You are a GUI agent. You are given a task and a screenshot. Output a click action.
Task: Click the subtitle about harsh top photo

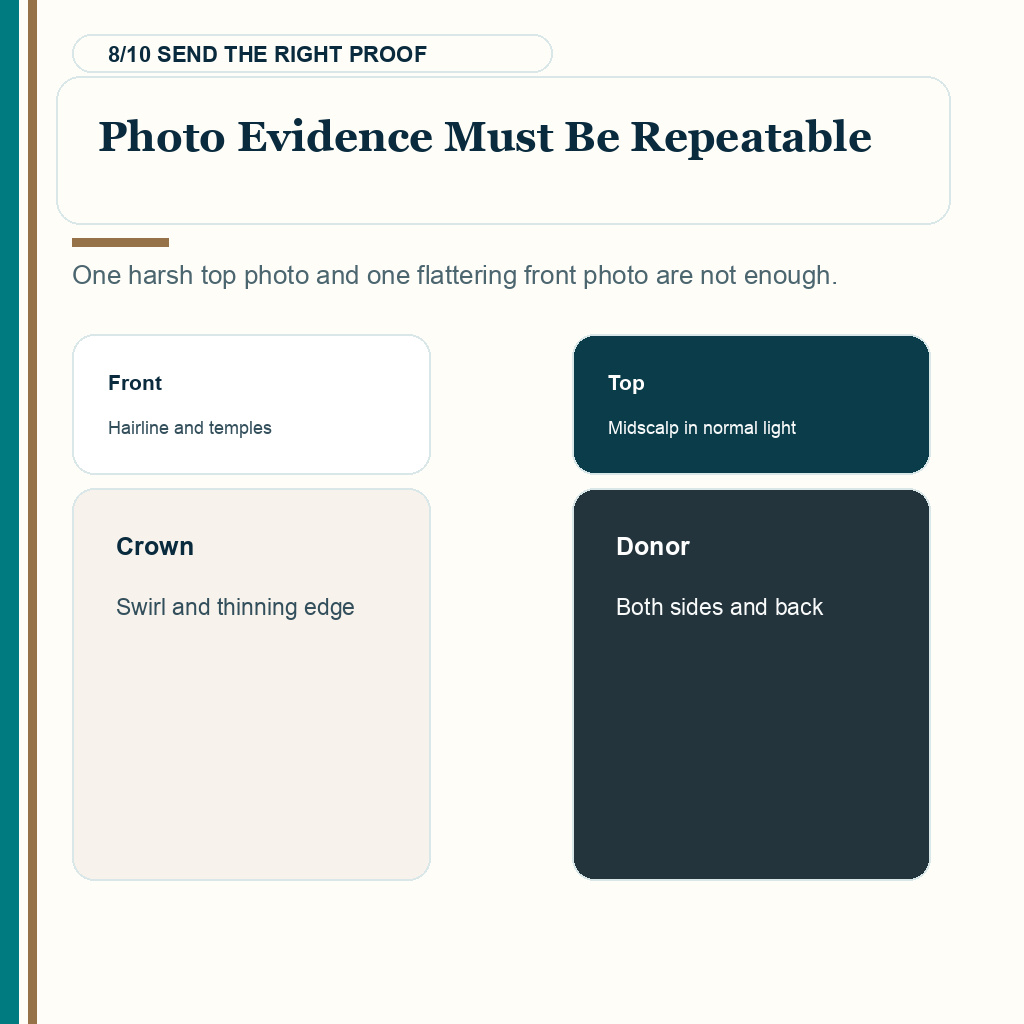[455, 276]
